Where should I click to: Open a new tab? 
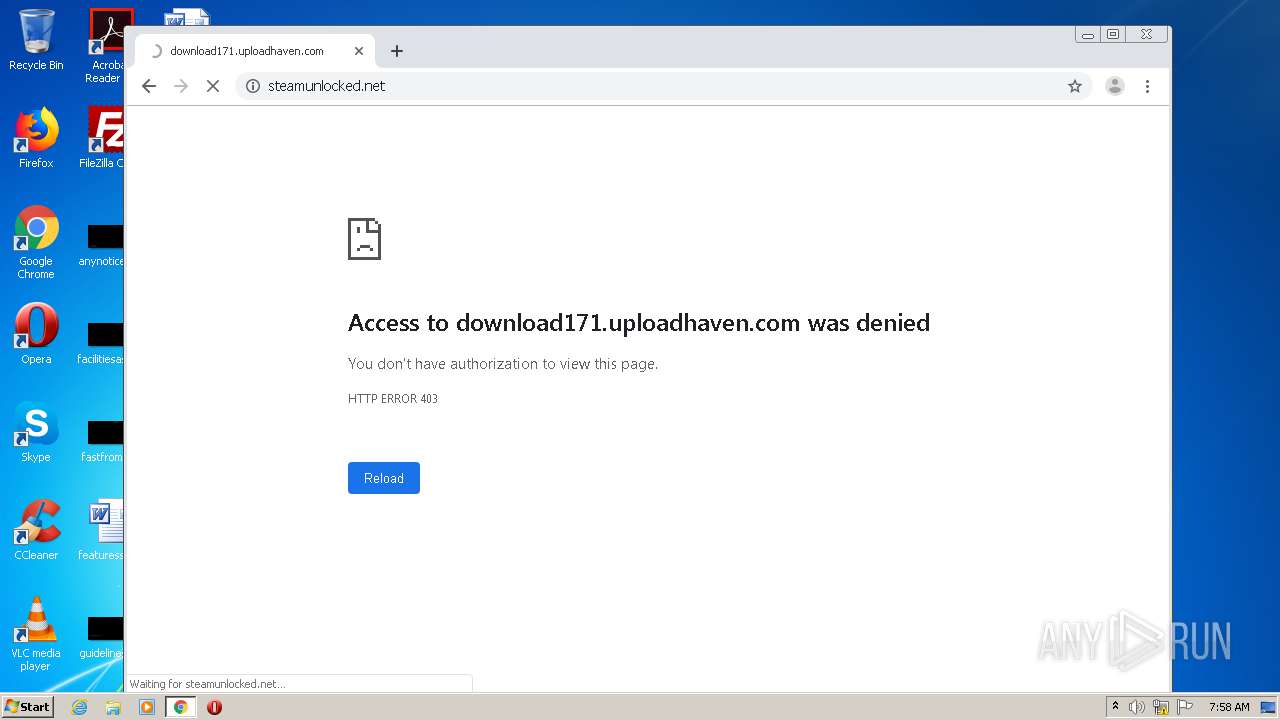pos(397,51)
